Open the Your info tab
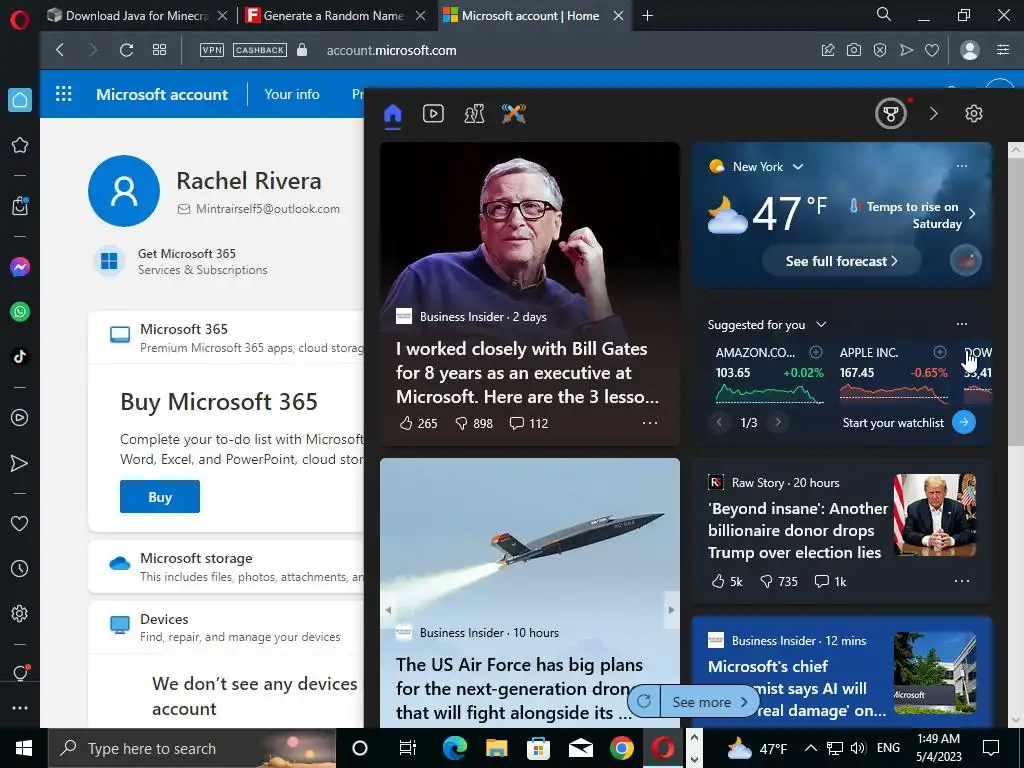The height and width of the screenshot is (768, 1024). (291, 94)
